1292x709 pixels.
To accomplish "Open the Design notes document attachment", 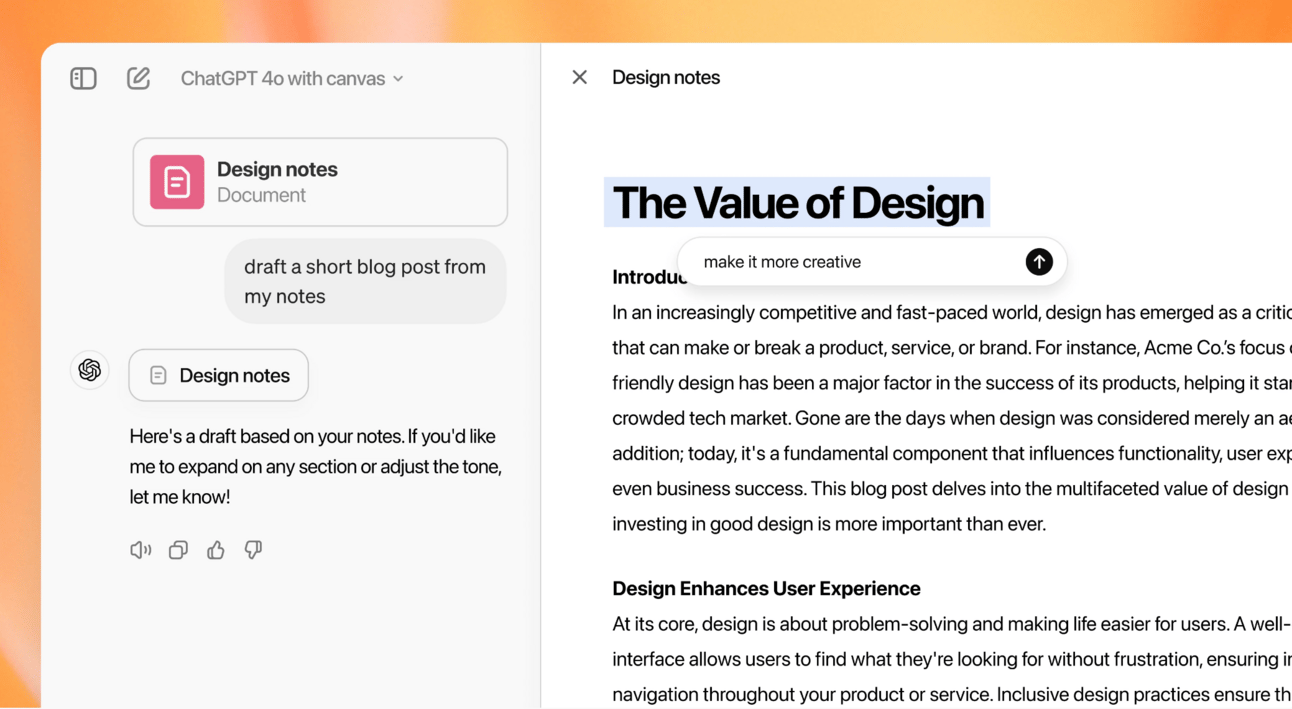I will coord(320,182).
